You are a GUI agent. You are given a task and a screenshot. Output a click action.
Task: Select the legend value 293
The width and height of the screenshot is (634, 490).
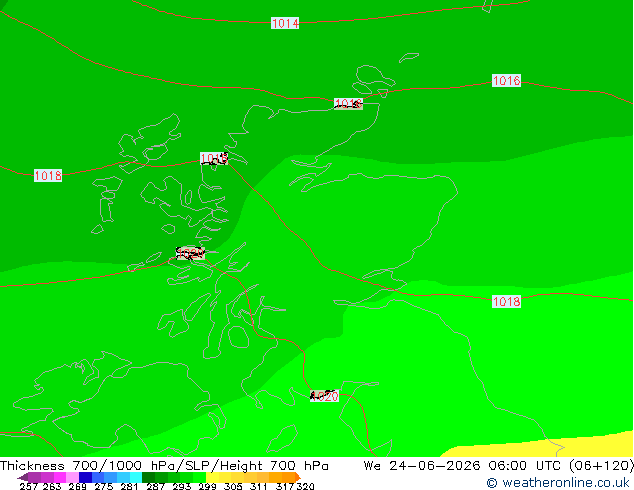(182, 486)
